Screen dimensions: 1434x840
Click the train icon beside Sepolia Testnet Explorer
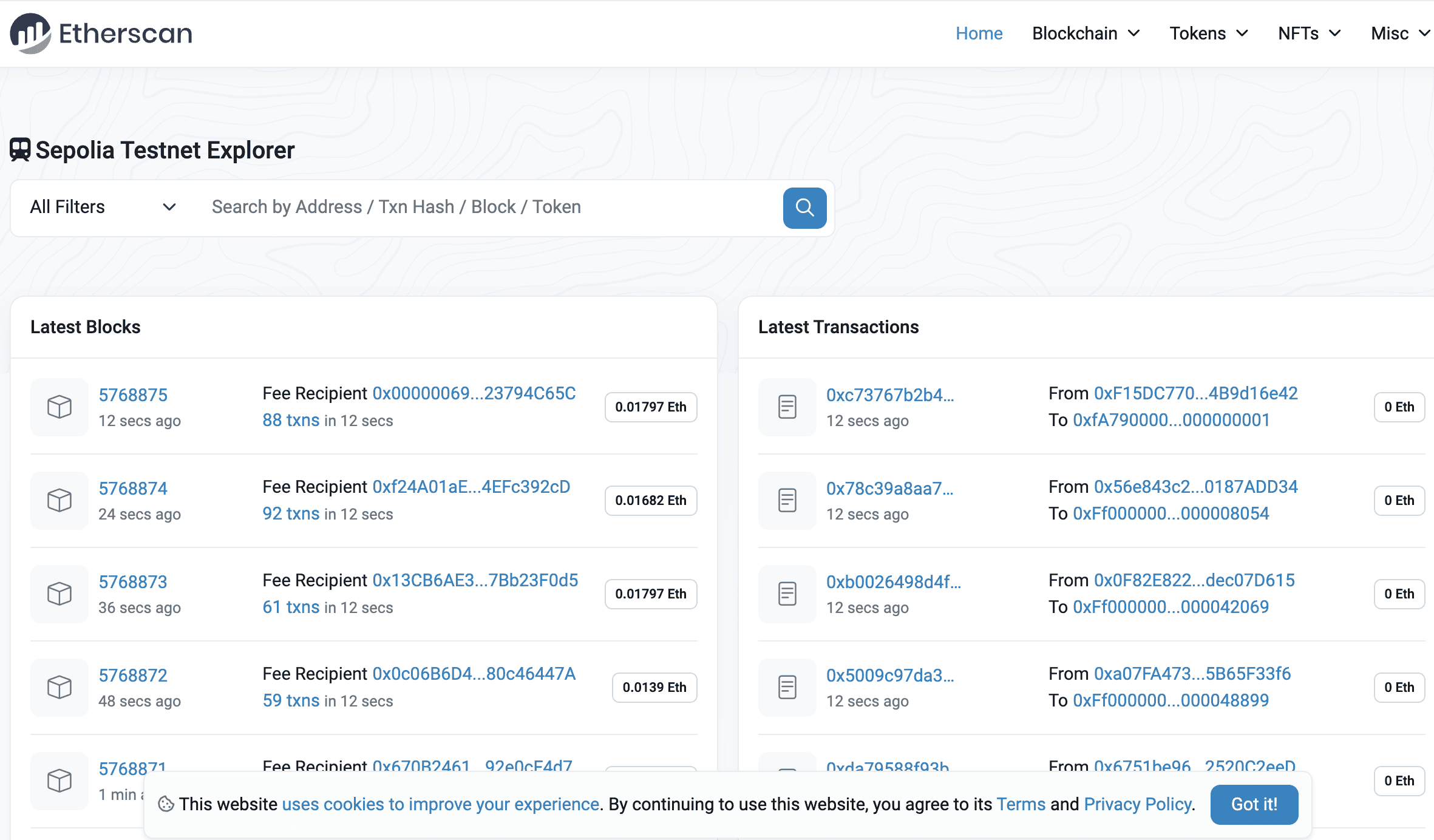click(x=20, y=150)
